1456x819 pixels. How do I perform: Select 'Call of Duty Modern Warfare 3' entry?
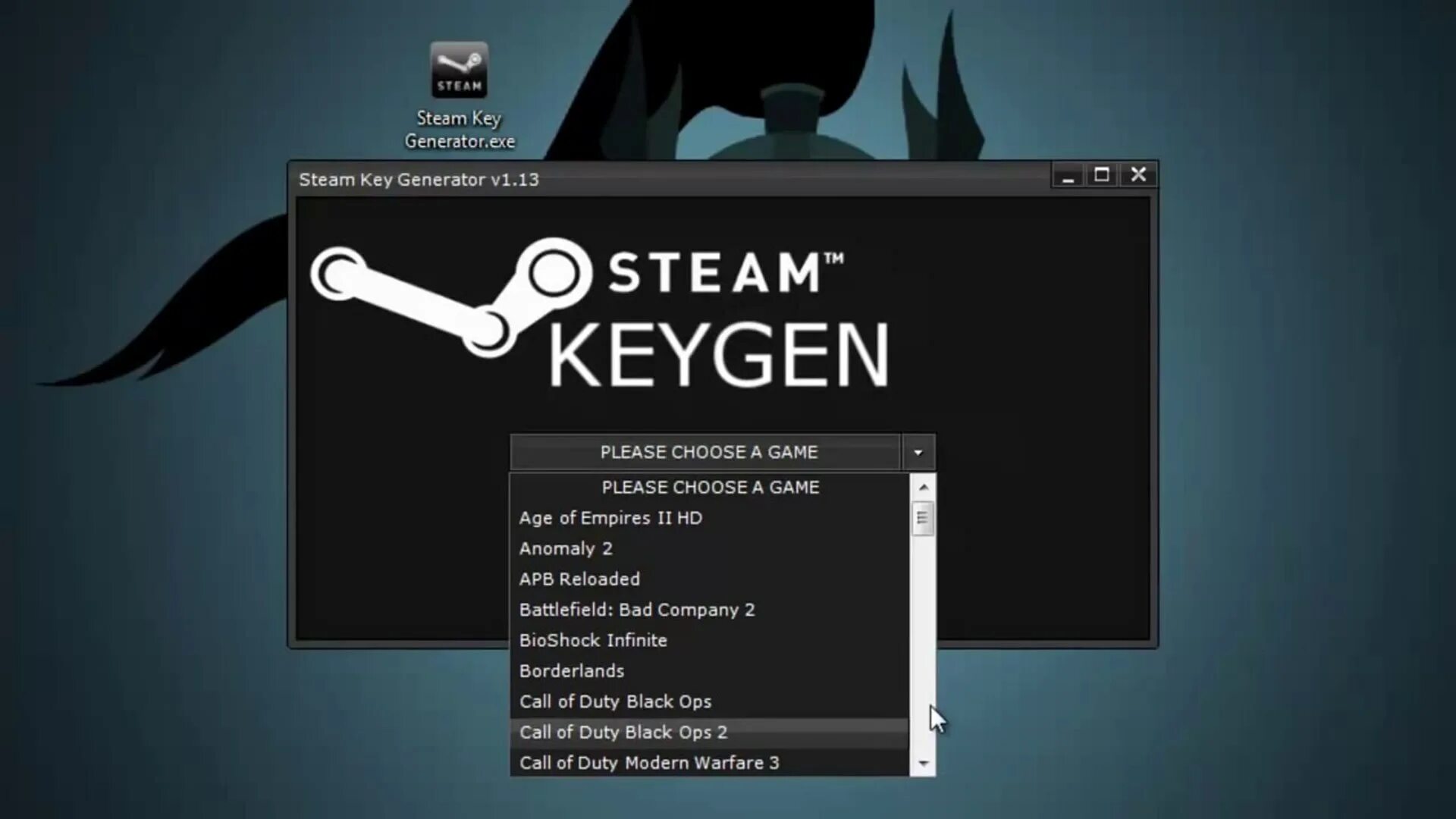tap(649, 762)
